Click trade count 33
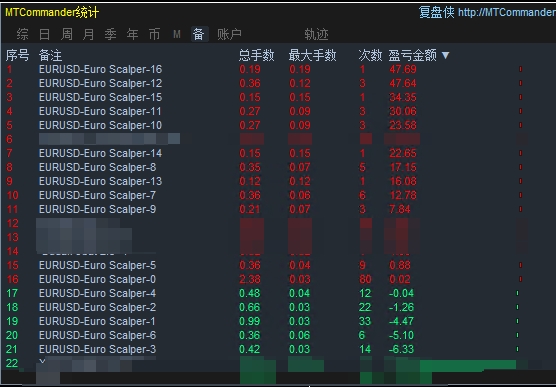Screen dimensions: 556x387 click(x=365, y=321)
